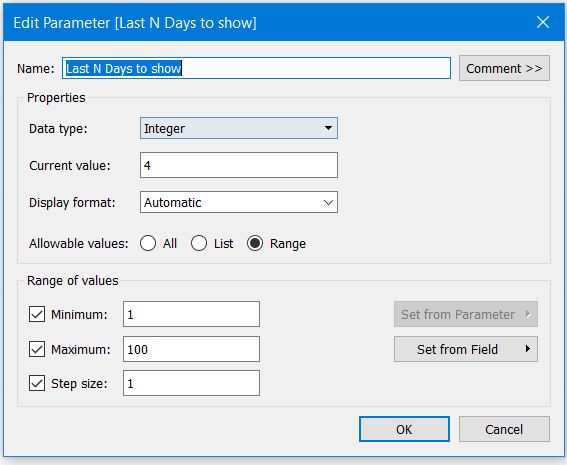Confirm changes with the OK button
This screenshot has height=465, width=567.
[x=404, y=429]
